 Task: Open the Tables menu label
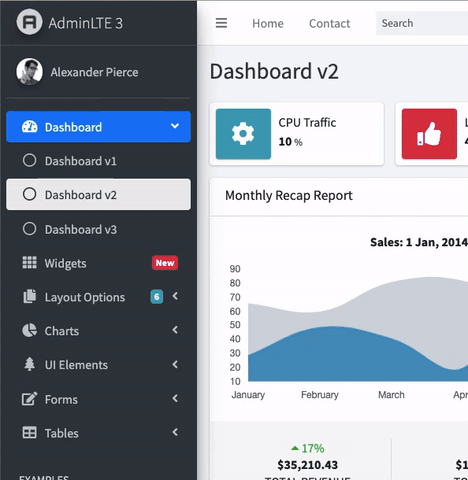click(x=62, y=433)
